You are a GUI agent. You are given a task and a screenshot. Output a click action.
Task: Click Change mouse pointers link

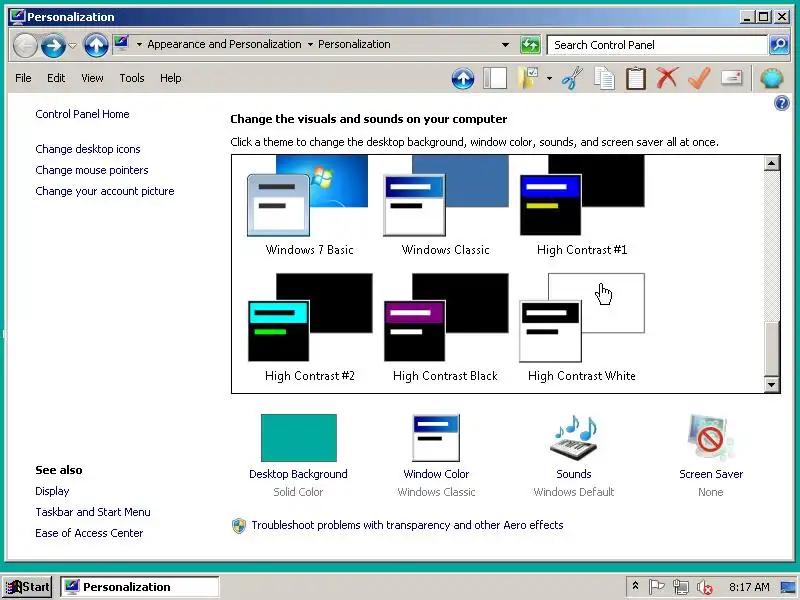point(92,170)
